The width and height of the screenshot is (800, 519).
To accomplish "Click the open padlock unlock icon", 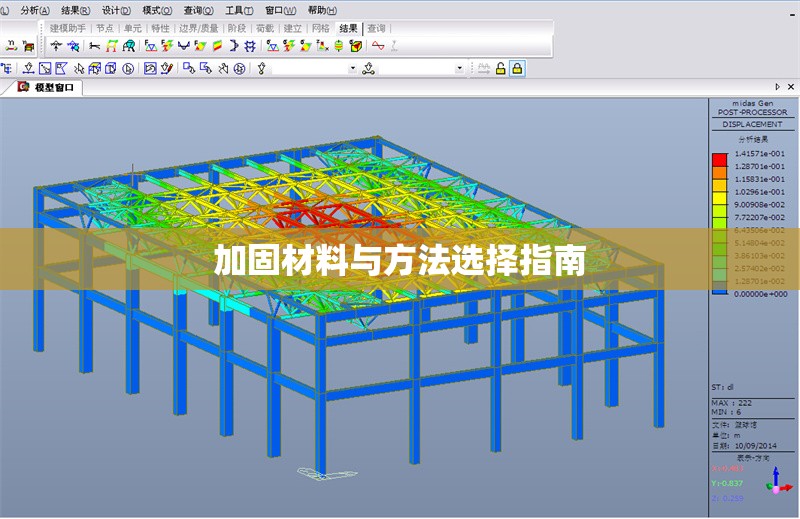I will click(x=500, y=68).
